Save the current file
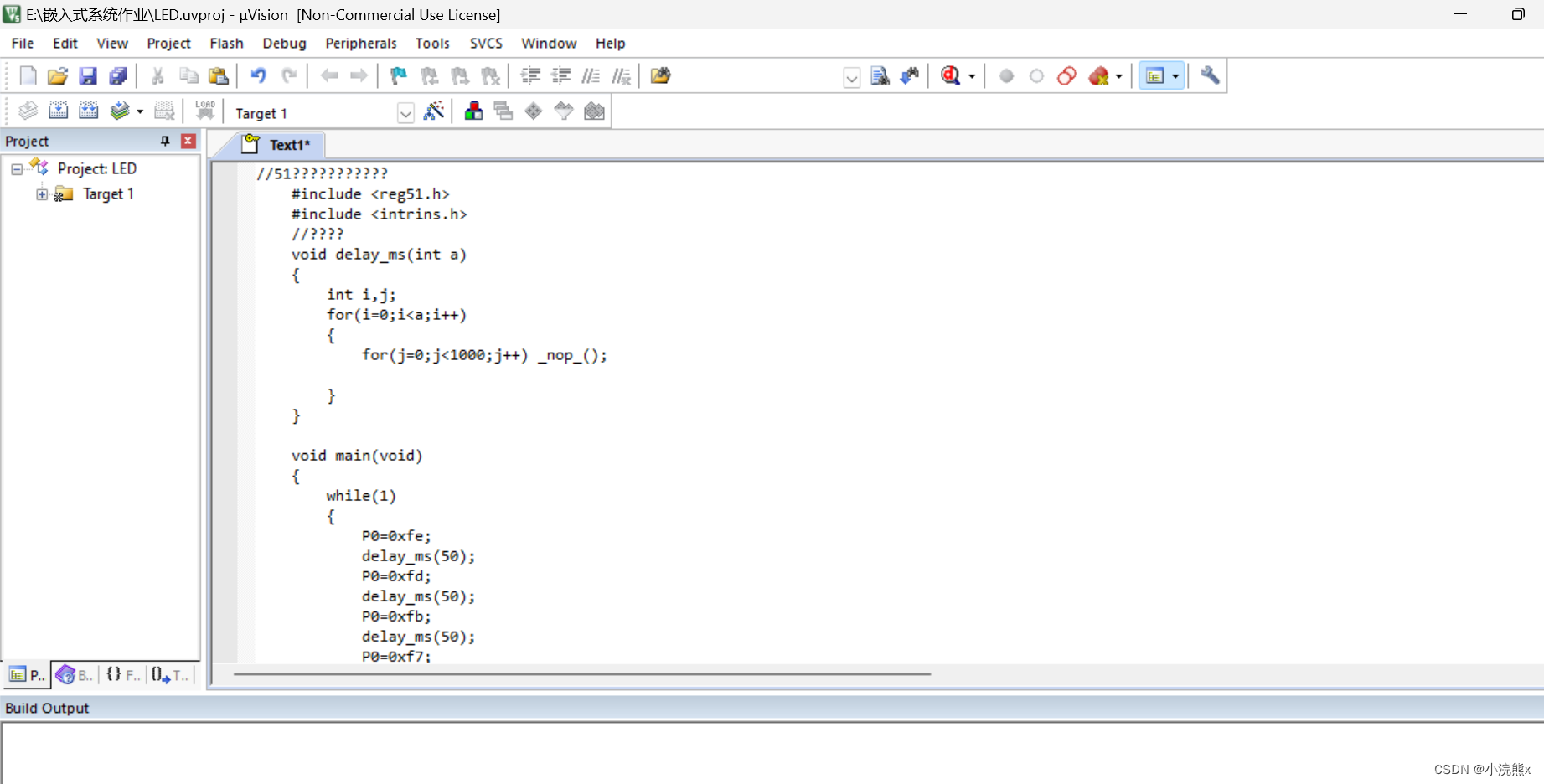 coord(88,76)
